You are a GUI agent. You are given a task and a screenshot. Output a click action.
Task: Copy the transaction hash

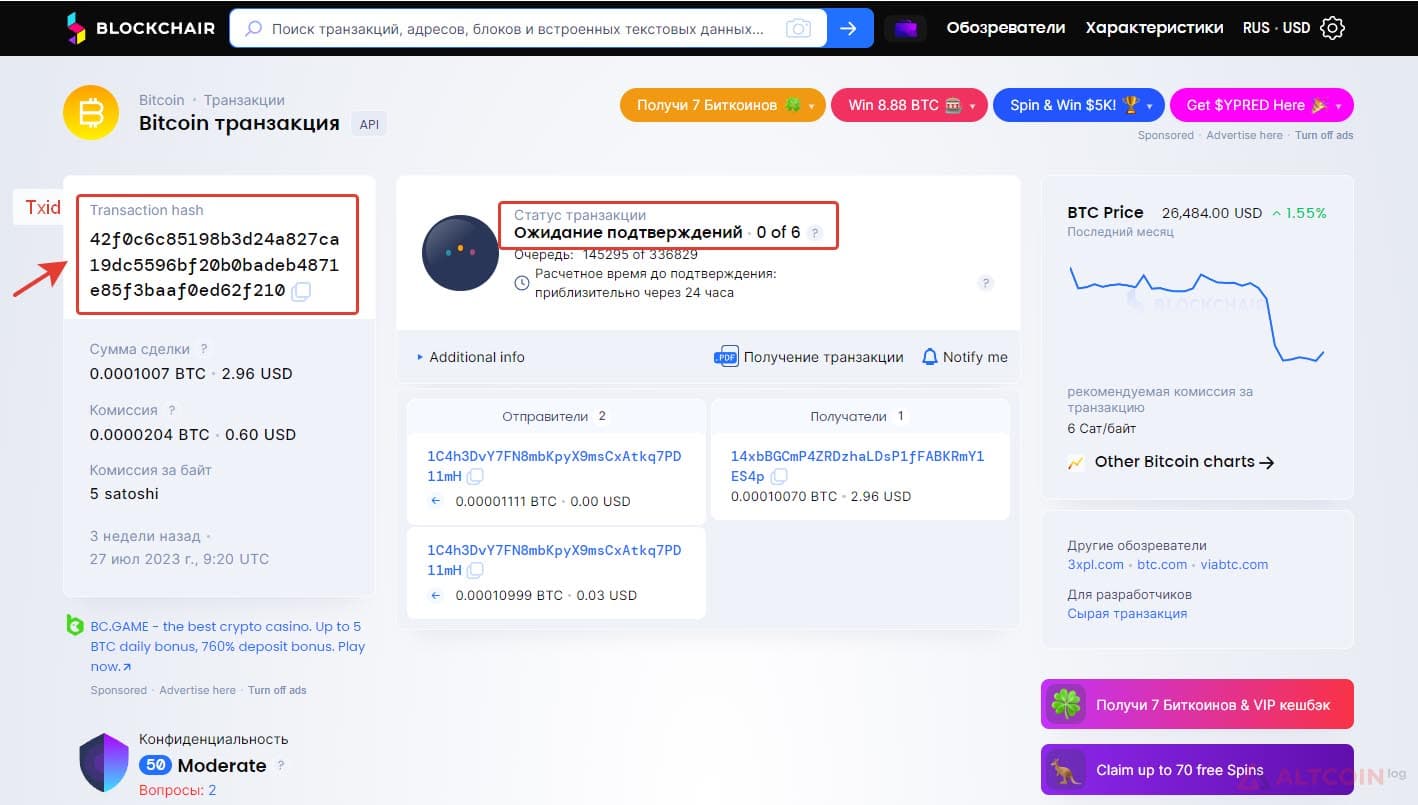tap(301, 291)
